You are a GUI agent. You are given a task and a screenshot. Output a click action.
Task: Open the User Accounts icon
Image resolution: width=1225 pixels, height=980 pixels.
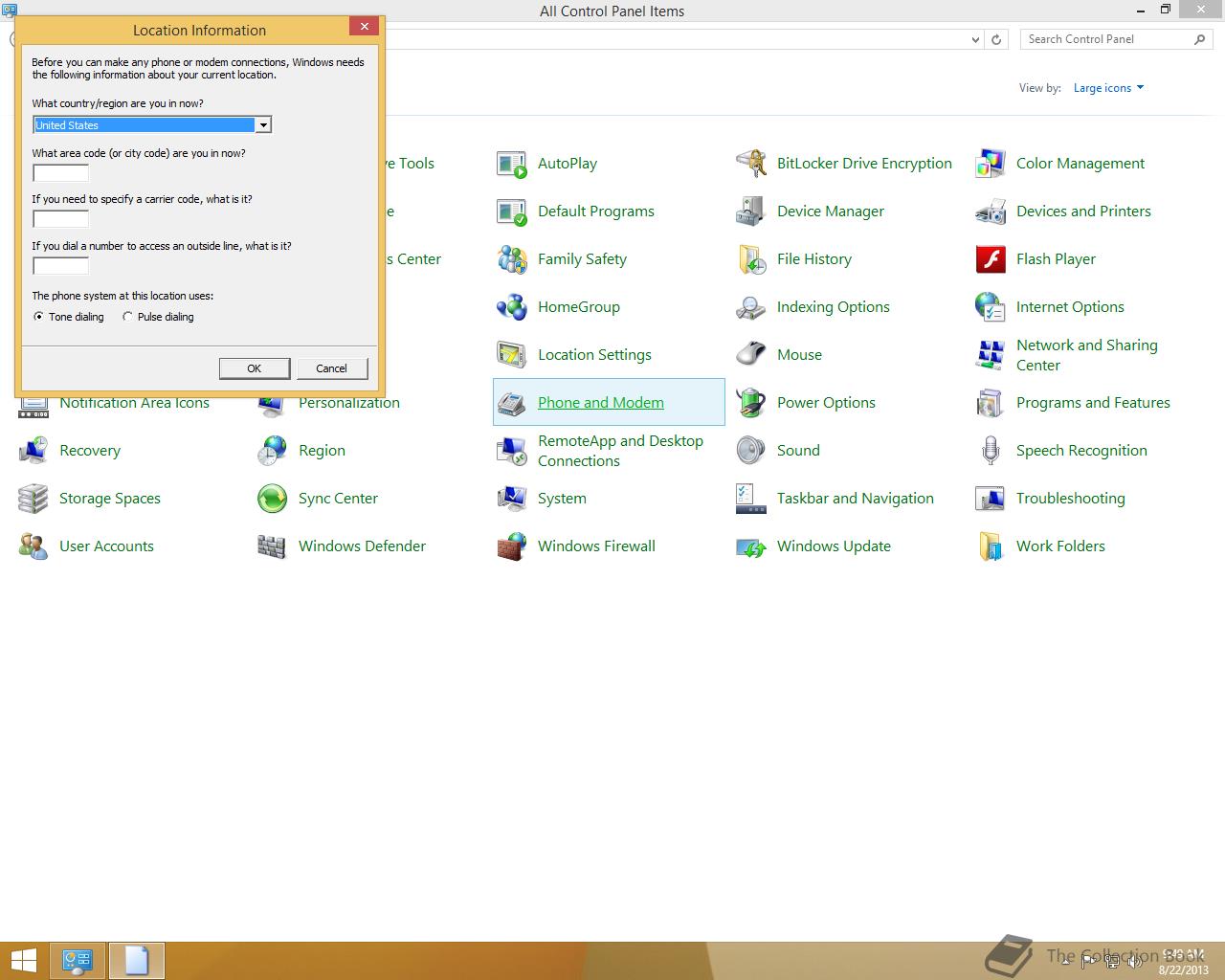click(x=33, y=546)
